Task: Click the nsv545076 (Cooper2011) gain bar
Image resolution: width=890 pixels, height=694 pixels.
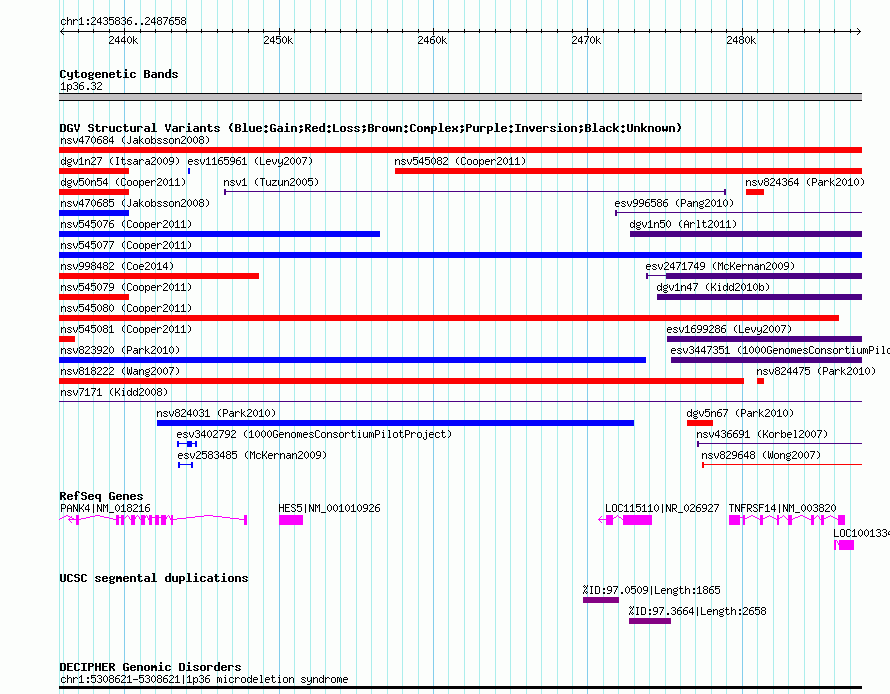Action: point(220,234)
